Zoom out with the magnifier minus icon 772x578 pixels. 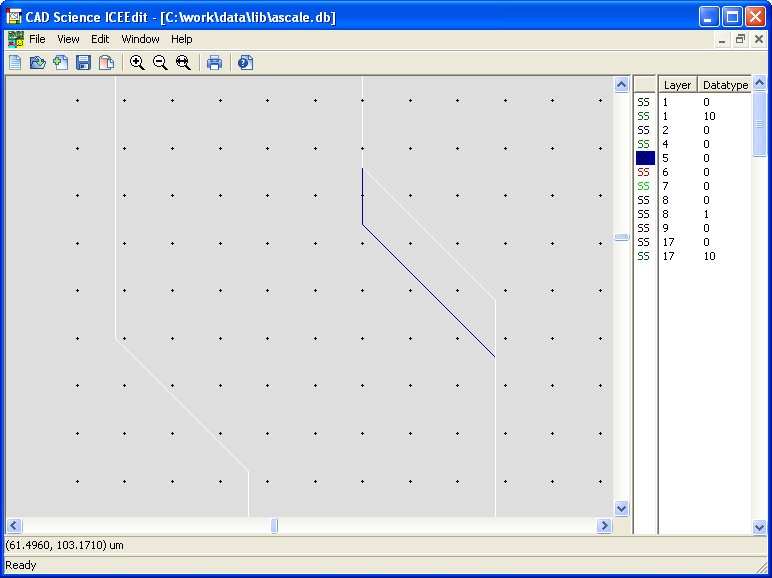160,63
